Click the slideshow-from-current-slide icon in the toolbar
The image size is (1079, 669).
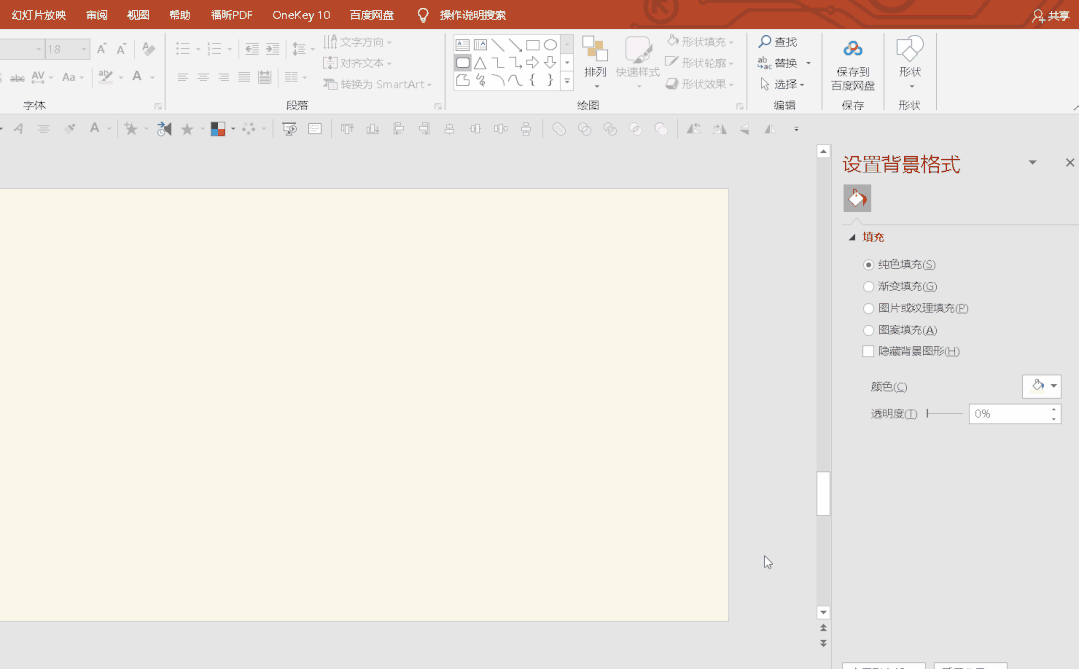coord(290,129)
